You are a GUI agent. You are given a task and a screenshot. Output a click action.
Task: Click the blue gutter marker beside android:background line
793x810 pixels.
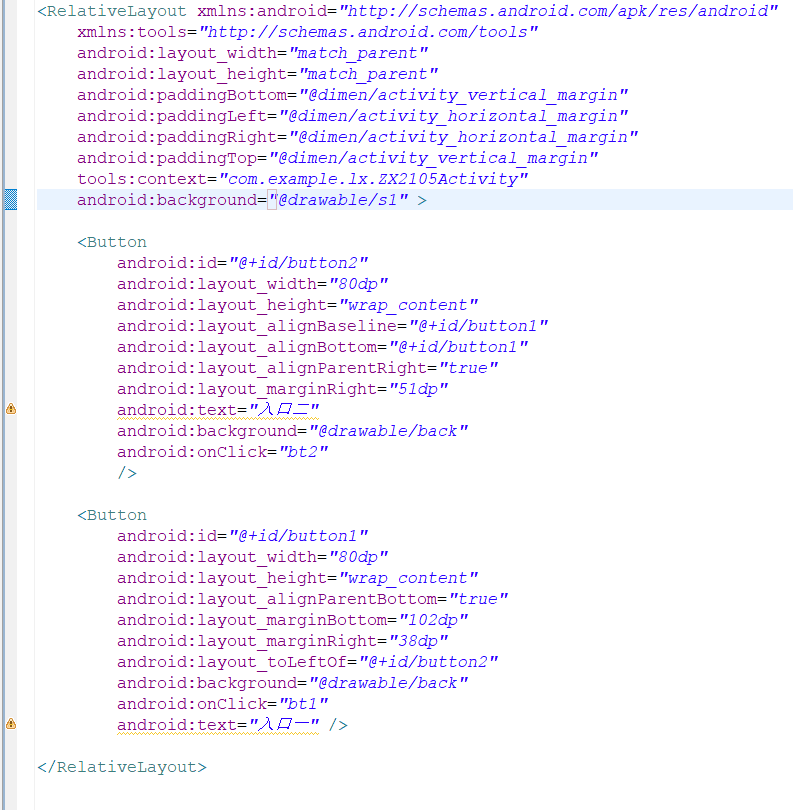pyautogui.click(x=11, y=200)
